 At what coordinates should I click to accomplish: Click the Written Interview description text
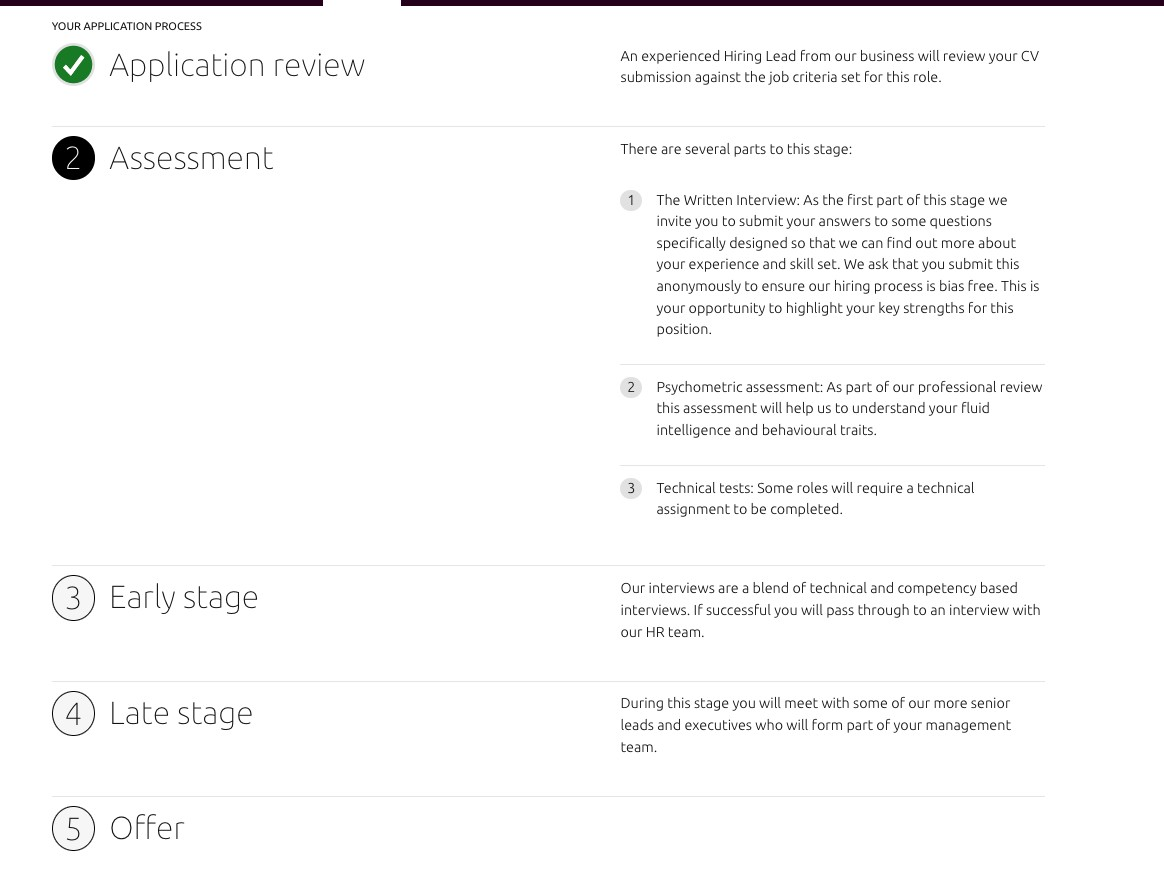pyautogui.click(x=848, y=264)
